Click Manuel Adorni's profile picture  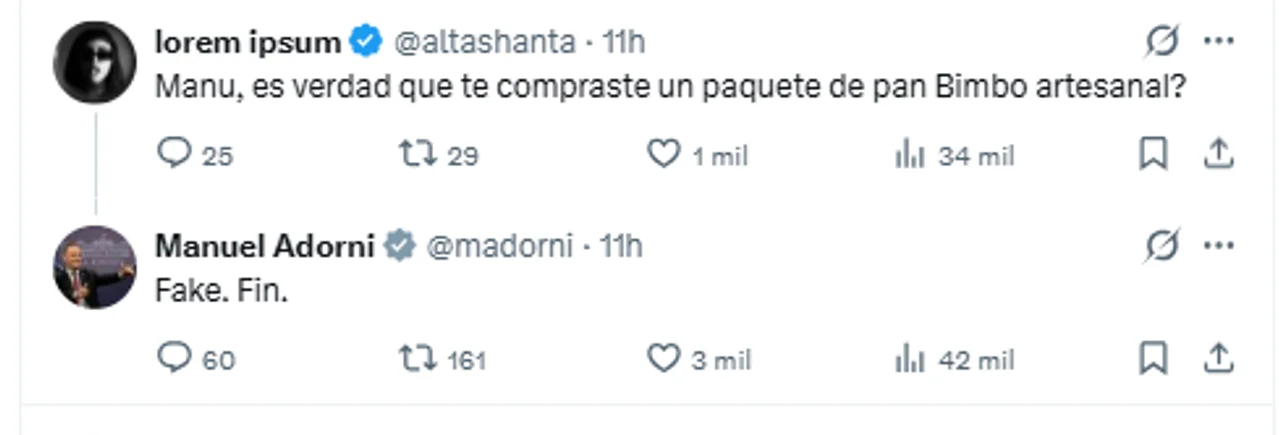(x=94, y=267)
